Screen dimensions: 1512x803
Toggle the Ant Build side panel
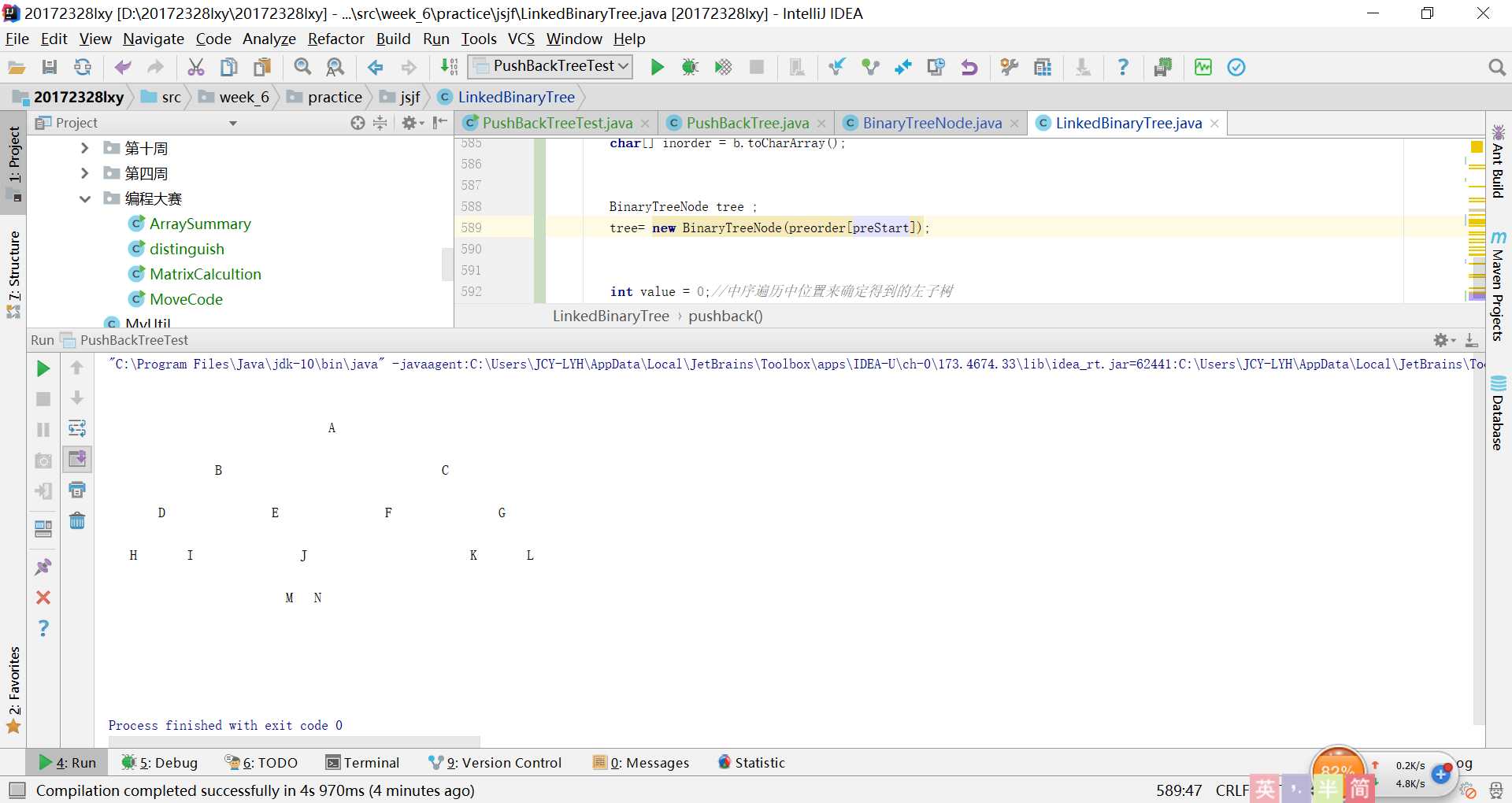coord(1498,162)
